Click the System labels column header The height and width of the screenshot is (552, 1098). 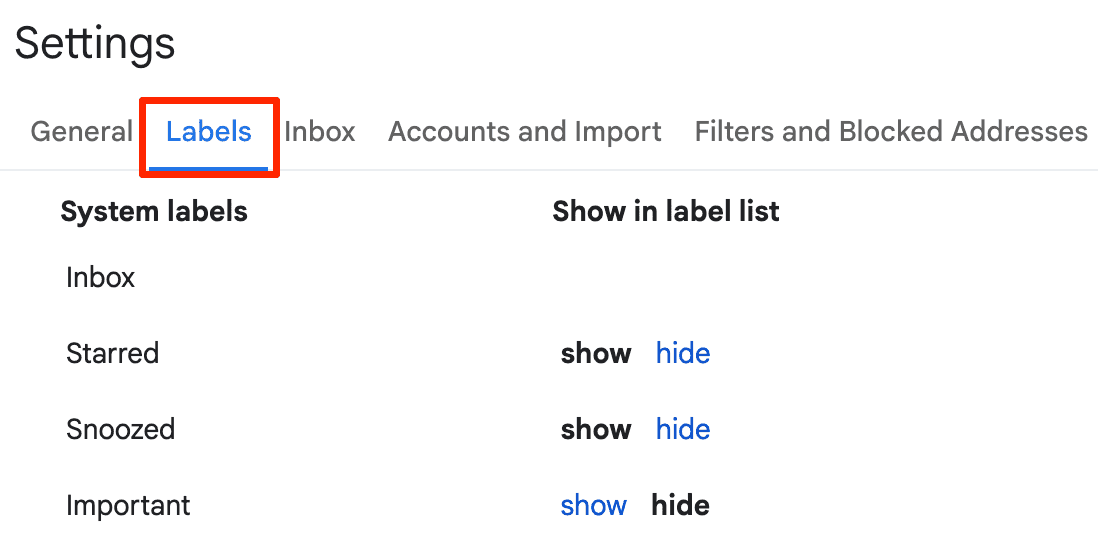pos(154,212)
